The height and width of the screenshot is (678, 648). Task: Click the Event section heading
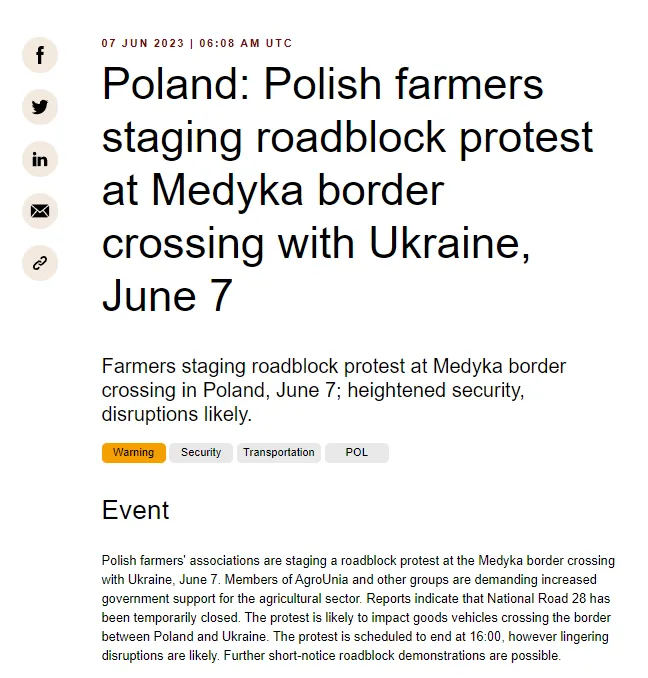135,510
